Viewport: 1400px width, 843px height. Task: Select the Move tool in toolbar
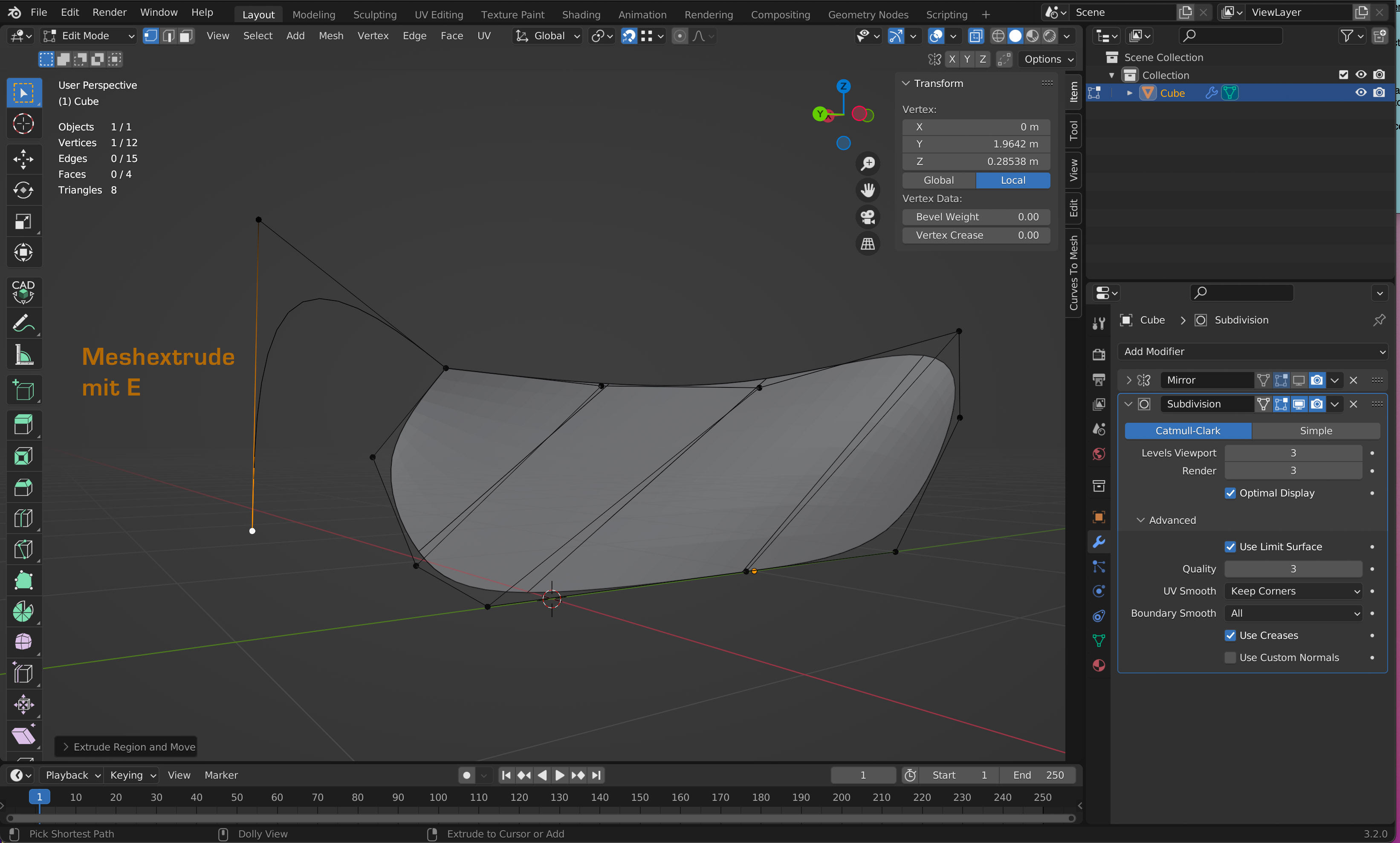pyautogui.click(x=23, y=159)
